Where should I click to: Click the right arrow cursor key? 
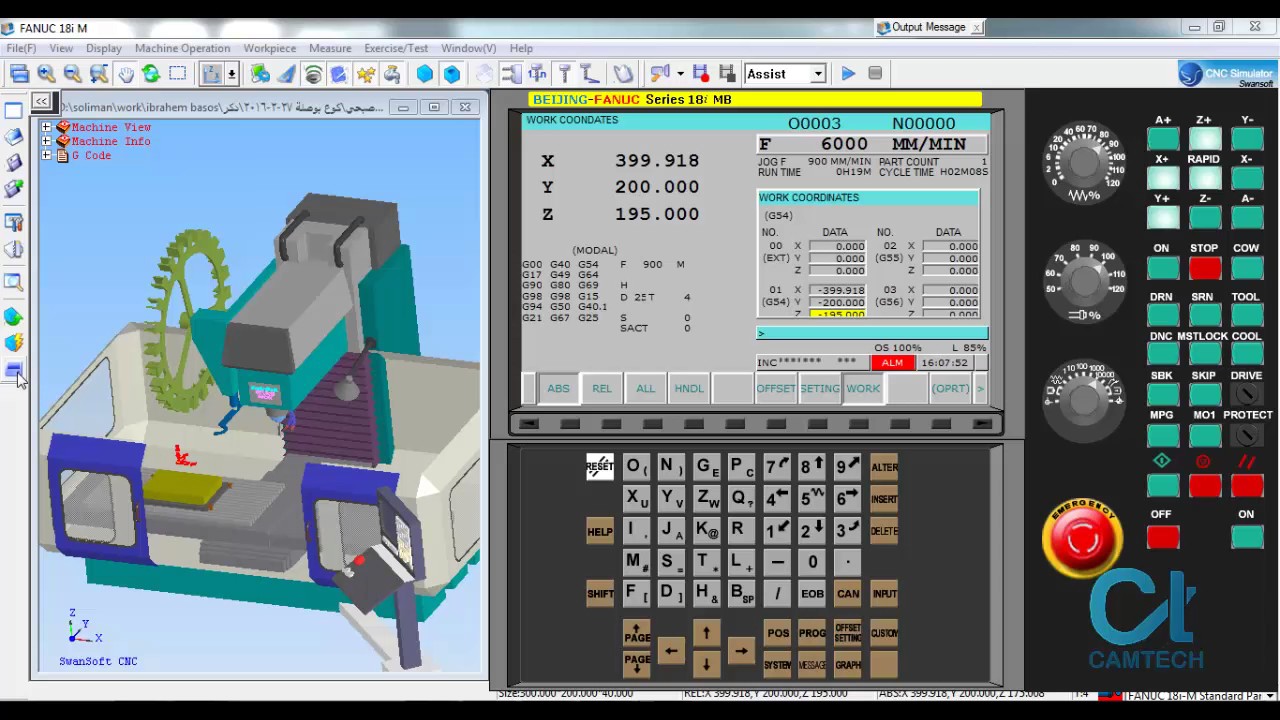pos(741,651)
